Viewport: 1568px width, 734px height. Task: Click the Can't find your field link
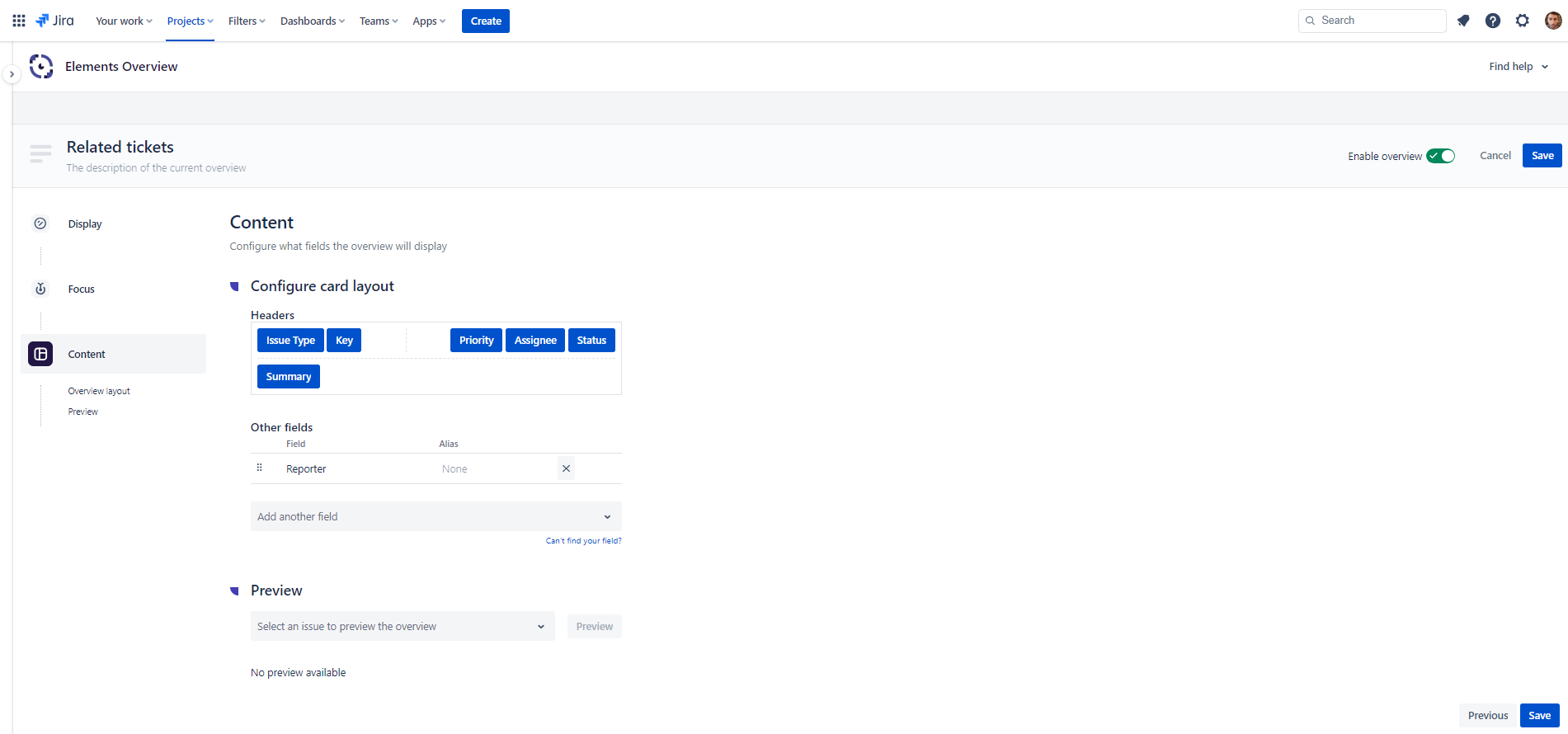(583, 541)
